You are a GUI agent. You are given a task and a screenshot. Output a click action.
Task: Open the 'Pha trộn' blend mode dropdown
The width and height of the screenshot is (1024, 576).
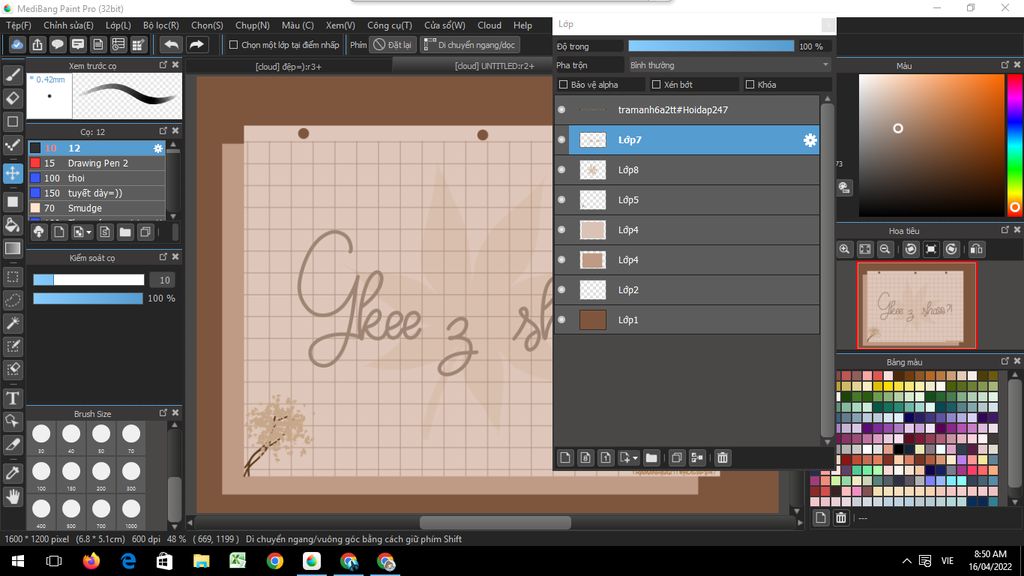tap(729, 65)
